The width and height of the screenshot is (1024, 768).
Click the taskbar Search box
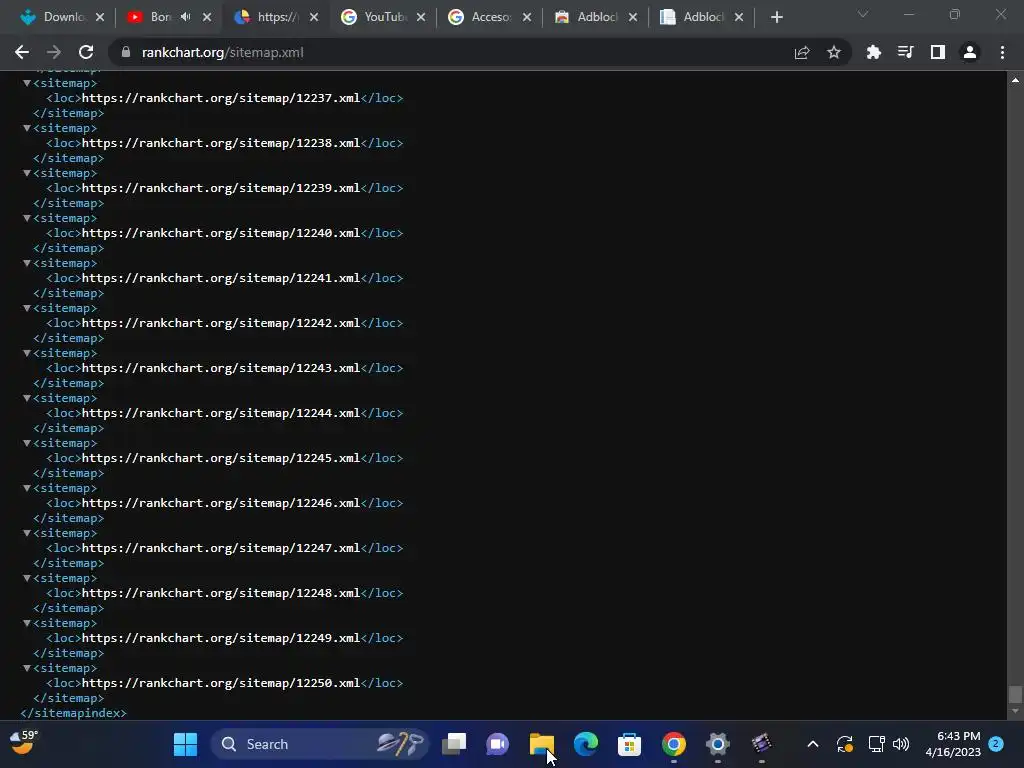319,744
